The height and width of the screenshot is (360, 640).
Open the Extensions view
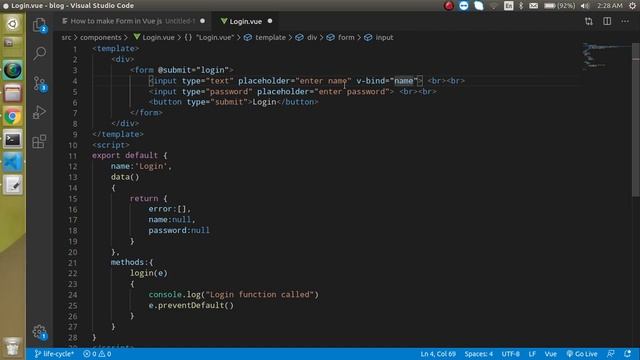[40, 142]
